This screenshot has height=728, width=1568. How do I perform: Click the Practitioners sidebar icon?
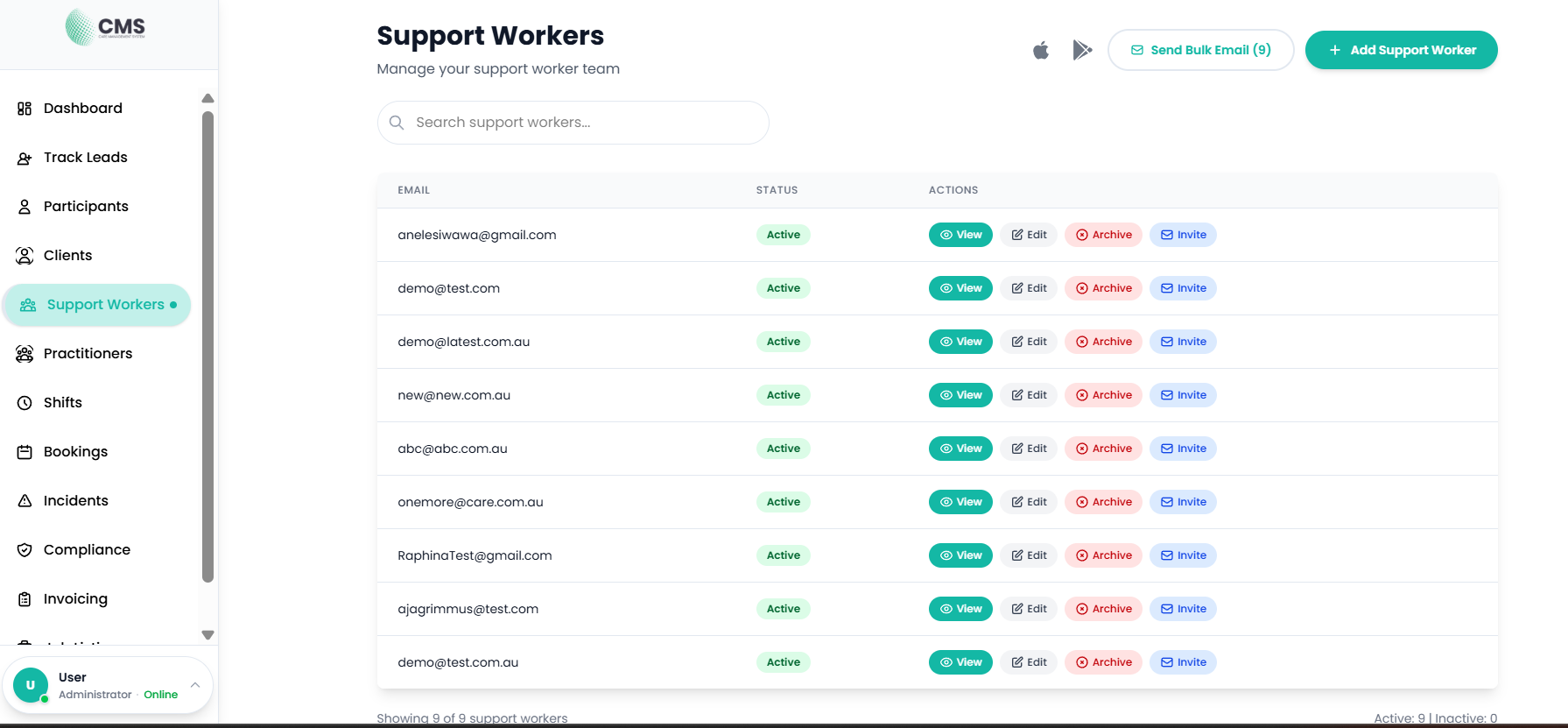pos(25,354)
